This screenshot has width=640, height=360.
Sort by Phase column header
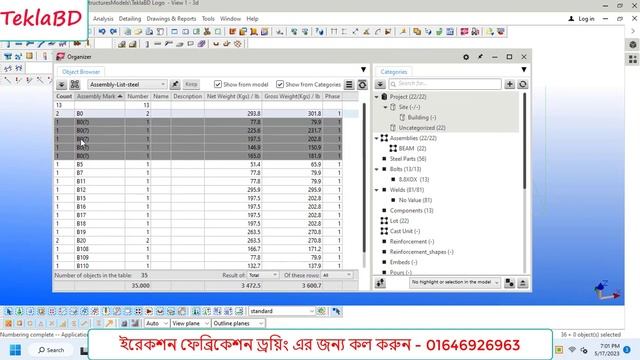332,96
